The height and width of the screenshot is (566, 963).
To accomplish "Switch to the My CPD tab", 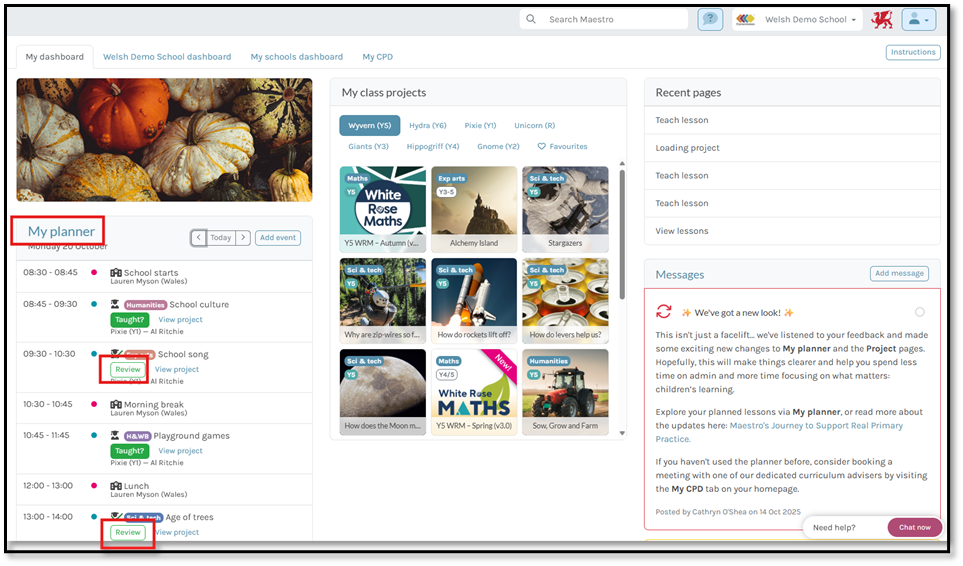I will tap(377, 57).
